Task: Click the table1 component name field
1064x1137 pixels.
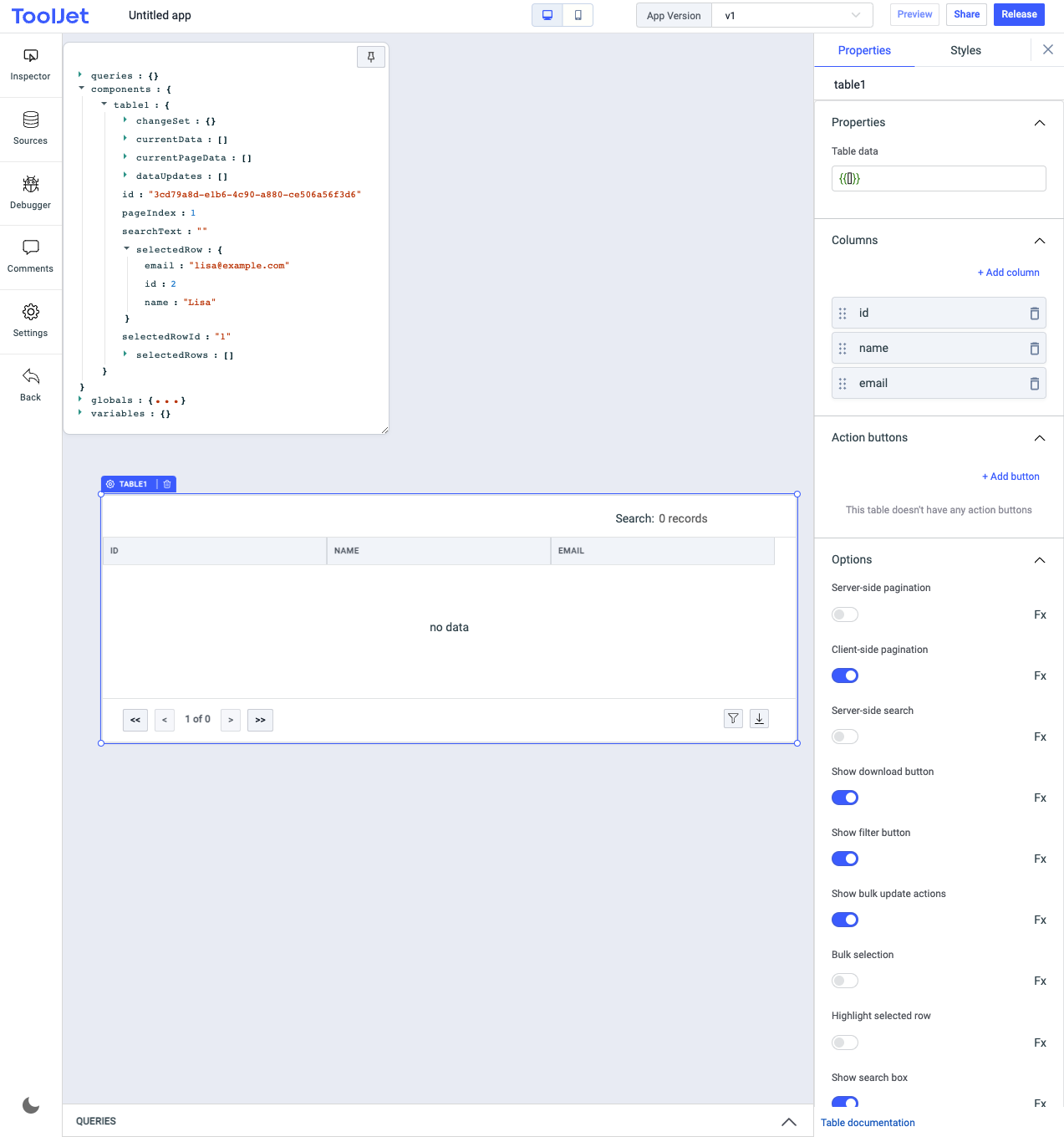Action: pyautogui.click(x=939, y=84)
